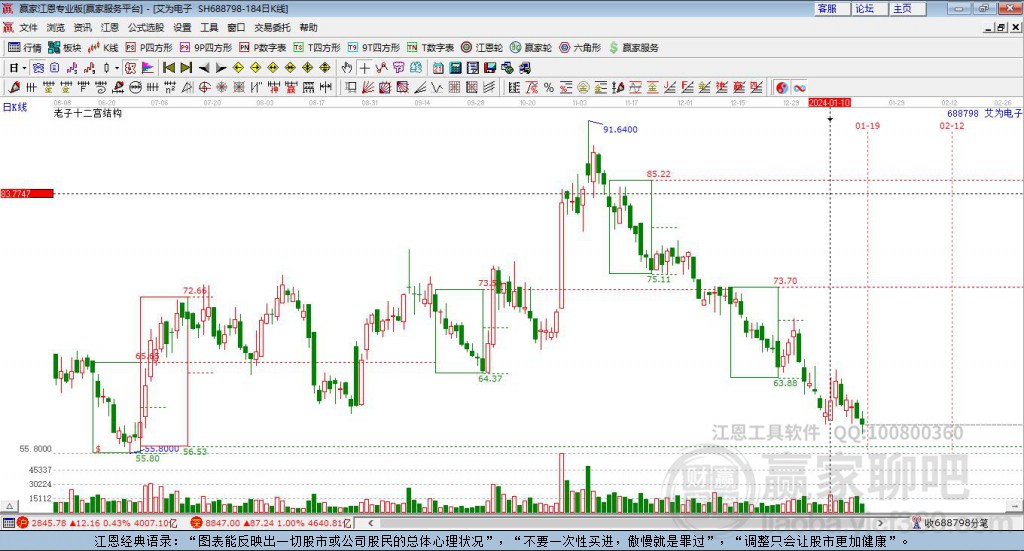The width and height of the screenshot is (1024, 551).
Task: Click the 沪 index 2845.78 status entry
Action: point(97,523)
